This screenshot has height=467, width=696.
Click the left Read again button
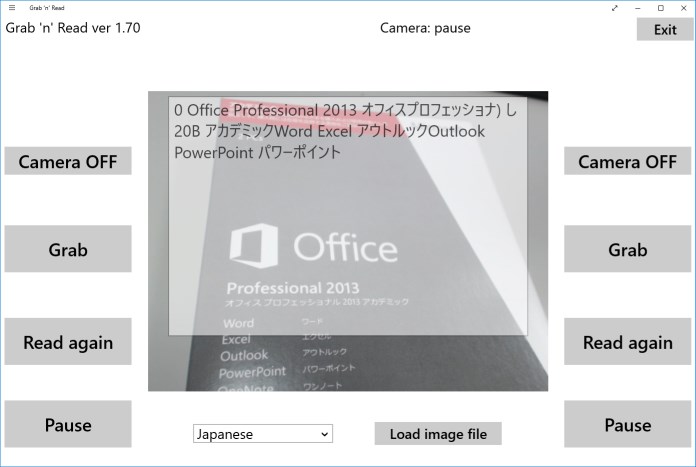(x=68, y=342)
